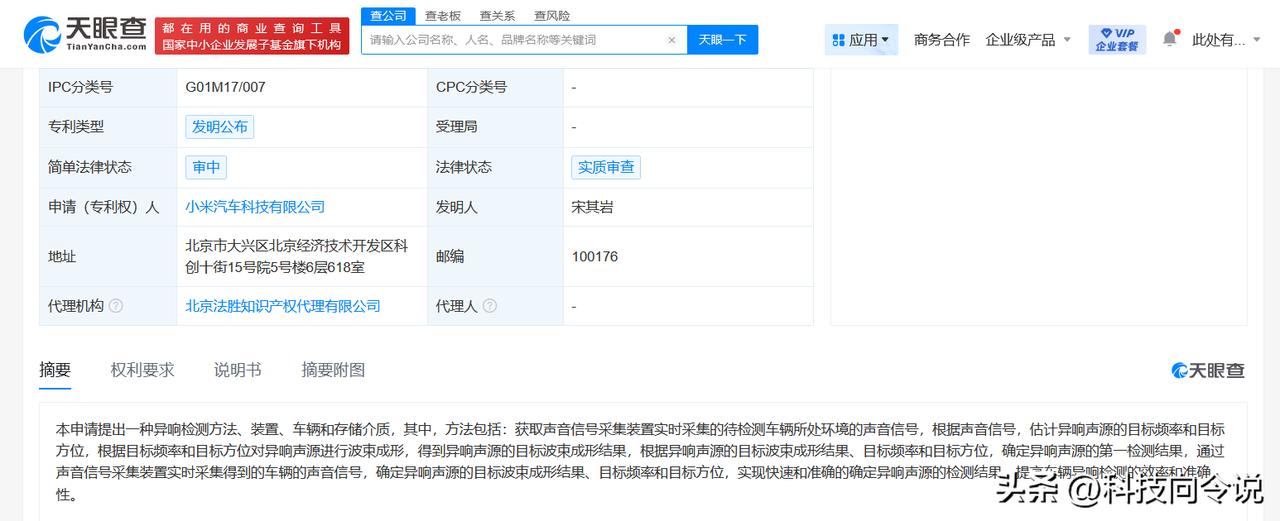1280x521 pixels.
Task: Select the 权利要求 tab
Action: click(x=142, y=370)
